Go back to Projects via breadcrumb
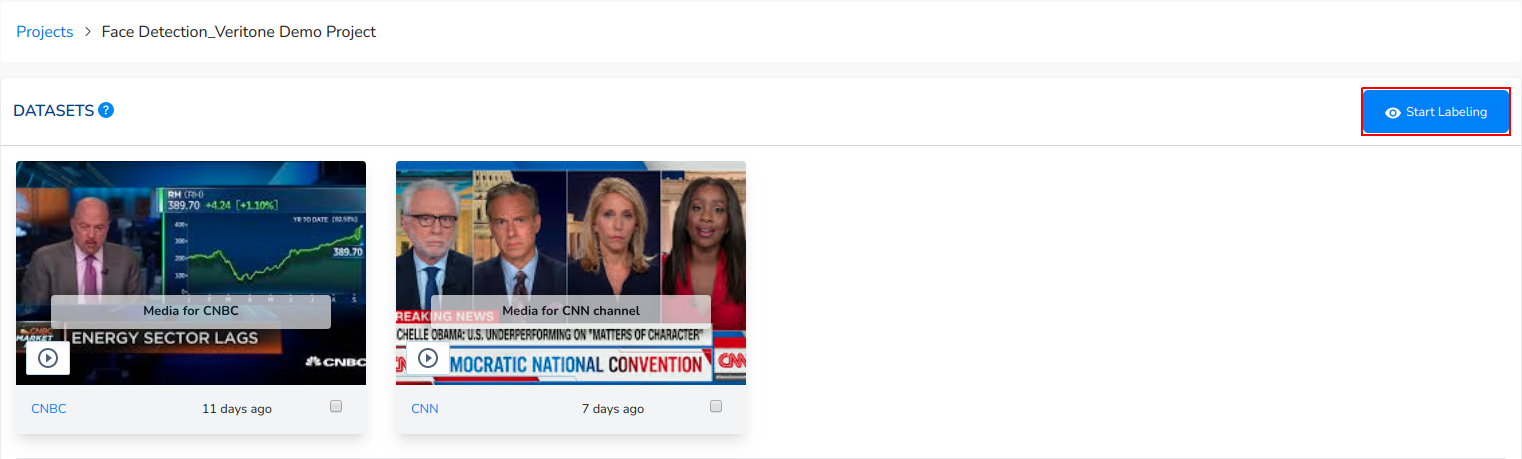 point(45,32)
